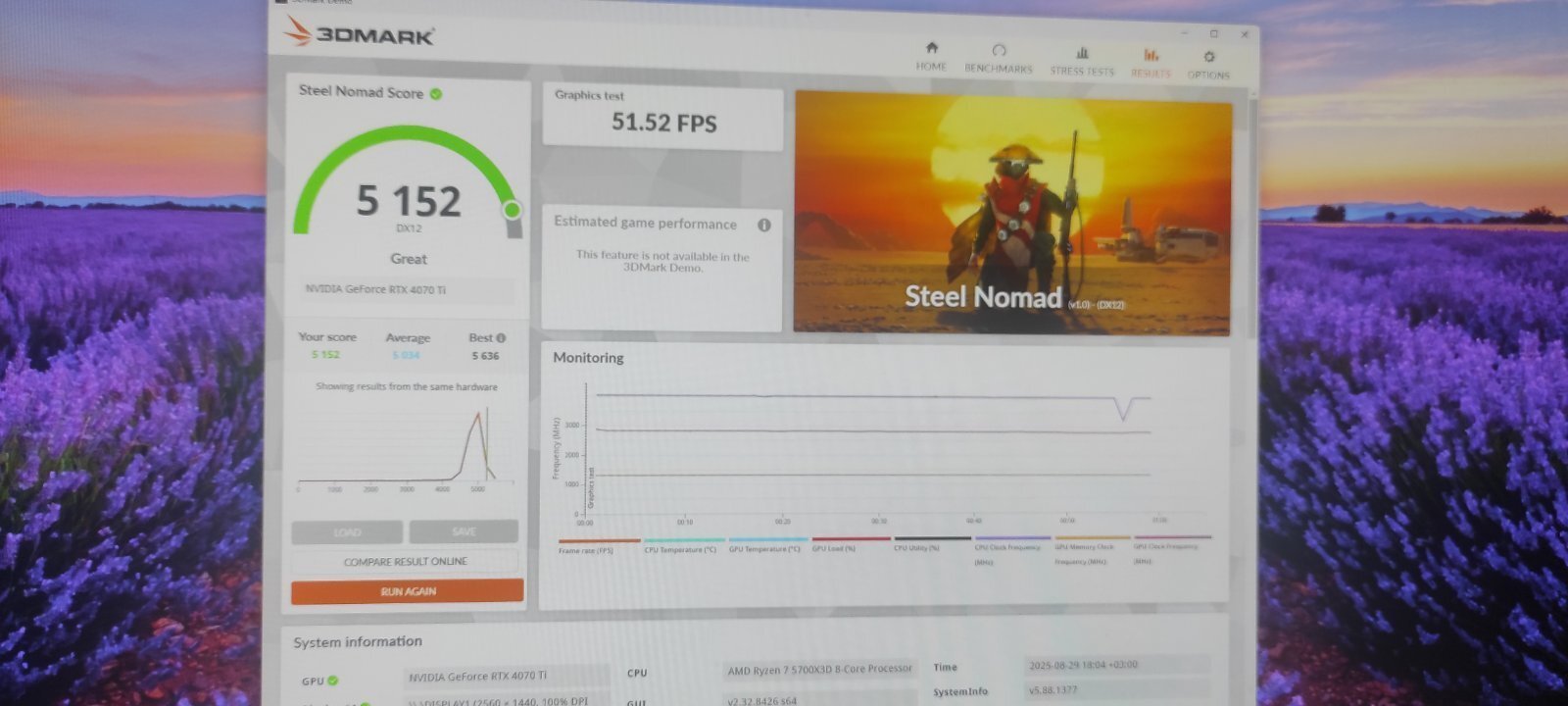Select the Time value 2025-08-29 18:04
1568x706 pixels.
tap(1117, 665)
